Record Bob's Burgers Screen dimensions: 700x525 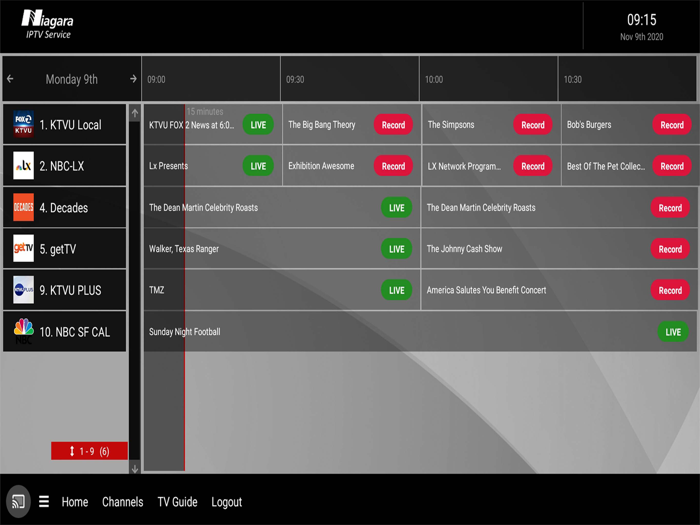click(x=672, y=125)
